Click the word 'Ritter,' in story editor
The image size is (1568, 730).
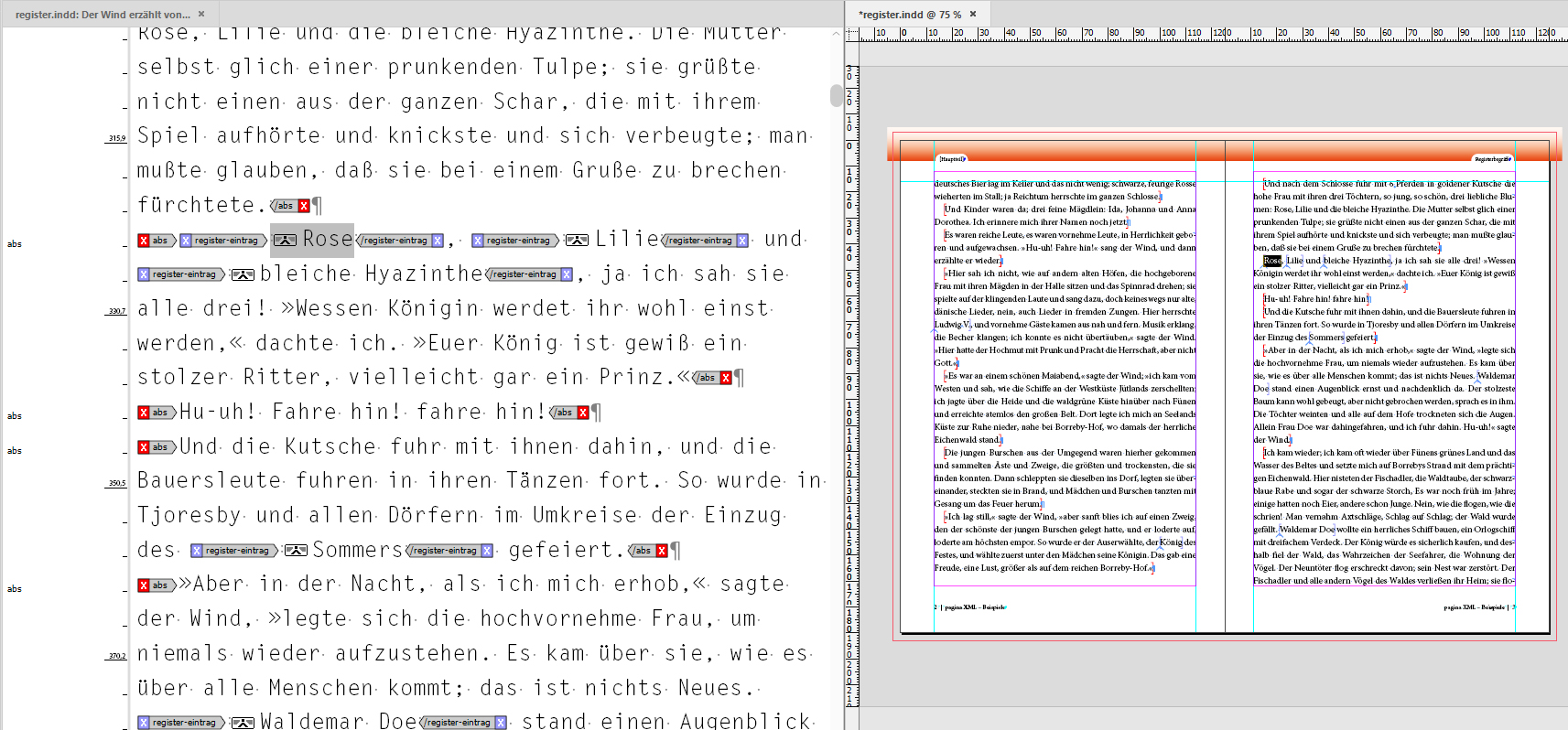[x=282, y=378]
